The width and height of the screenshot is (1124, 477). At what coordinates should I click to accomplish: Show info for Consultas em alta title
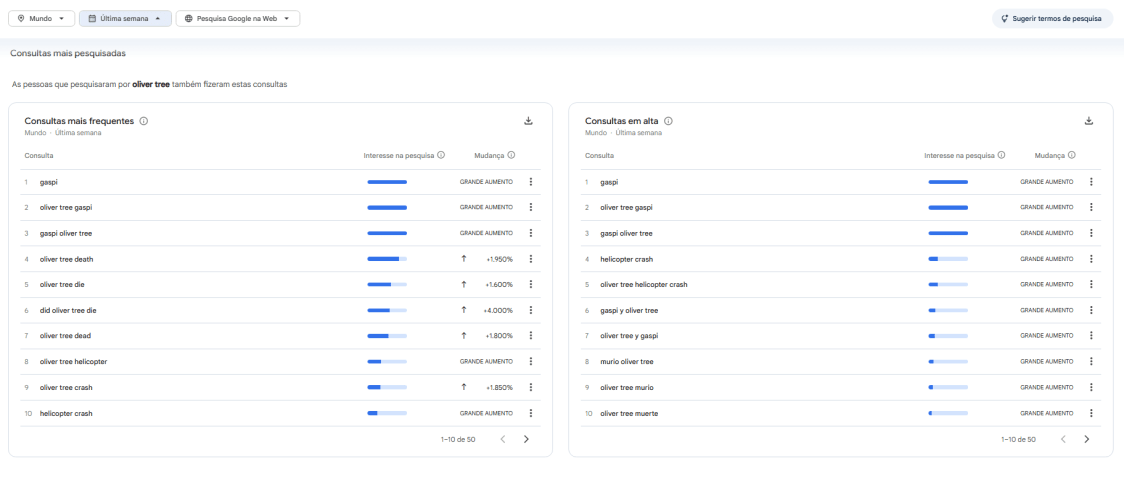pyautogui.click(x=668, y=121)
